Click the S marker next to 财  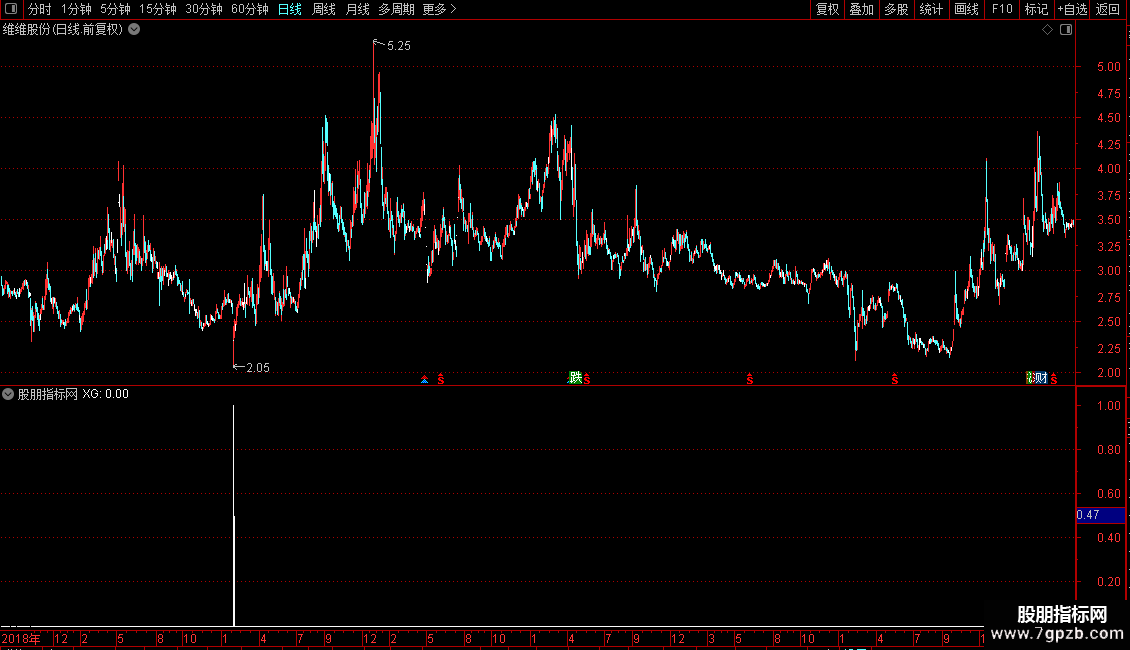[x=1054, y=379]
